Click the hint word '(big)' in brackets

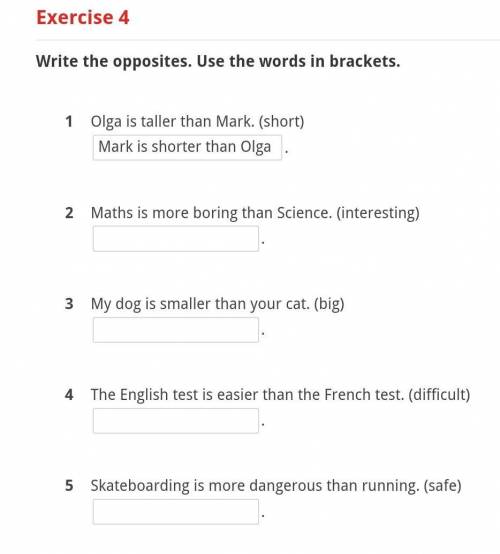coord(329,304)
